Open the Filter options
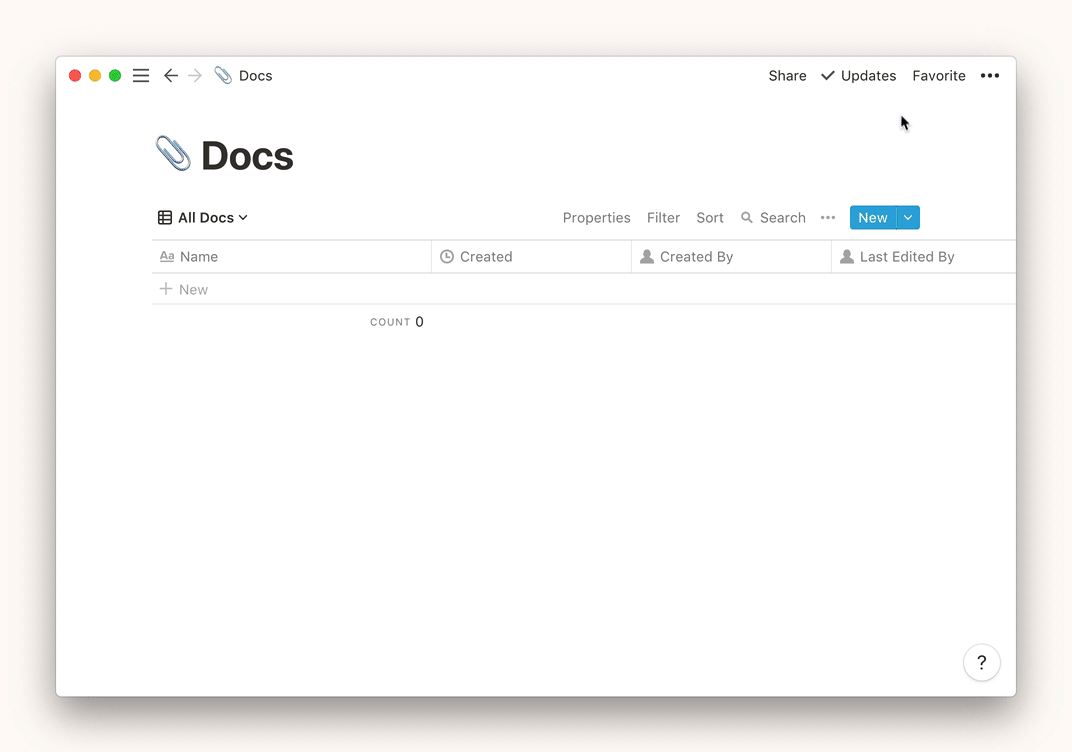1072x752 pixels. [x=663, y=218]
